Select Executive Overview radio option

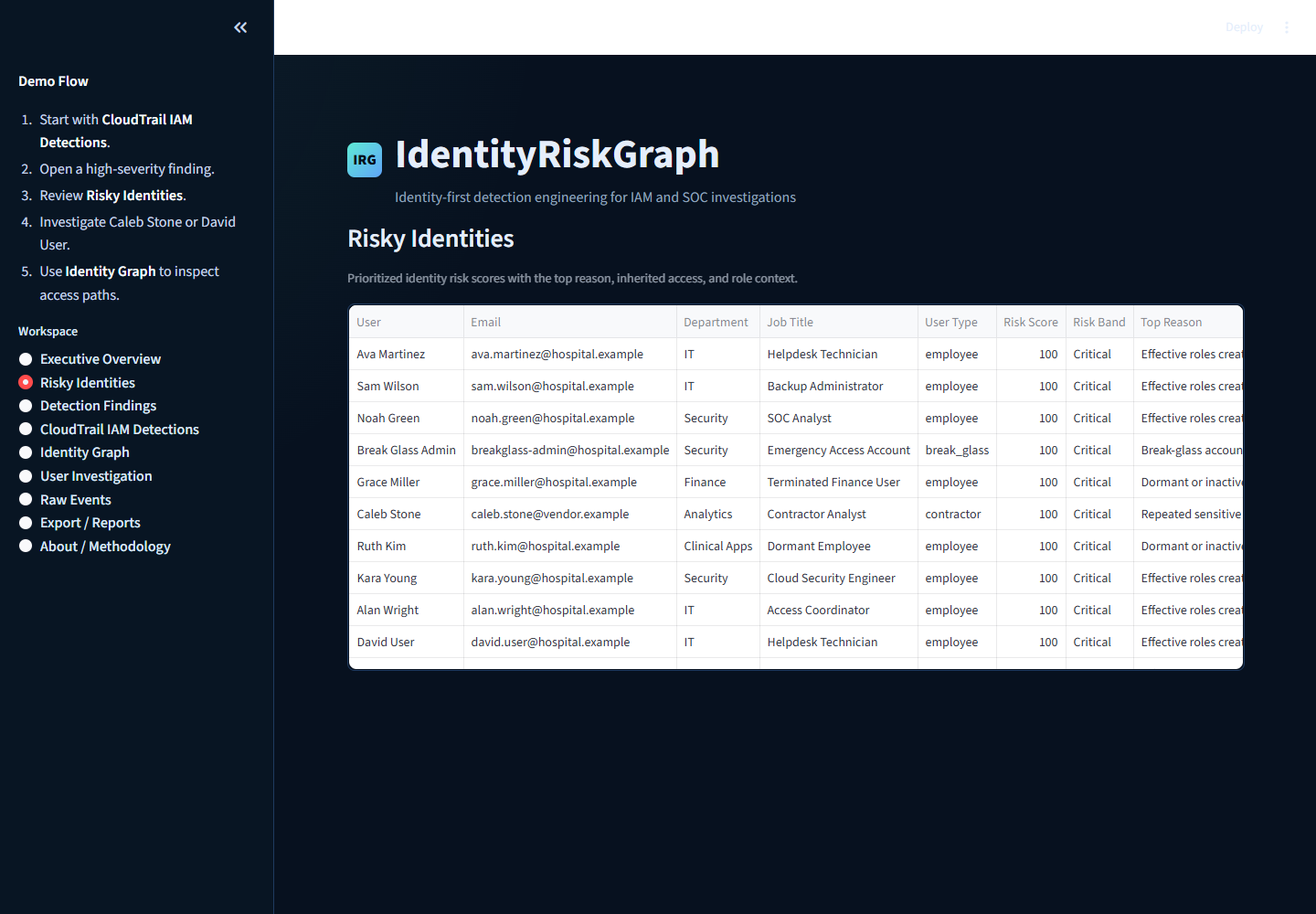(90, 359)
